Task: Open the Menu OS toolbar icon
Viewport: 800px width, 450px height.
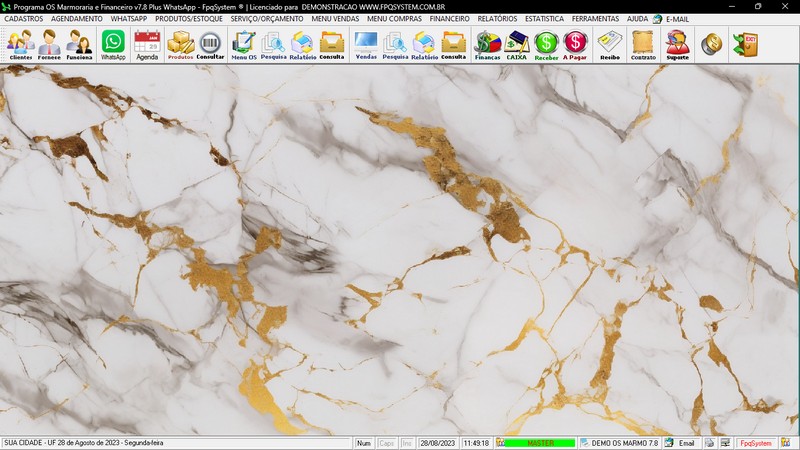Action: 244,45
